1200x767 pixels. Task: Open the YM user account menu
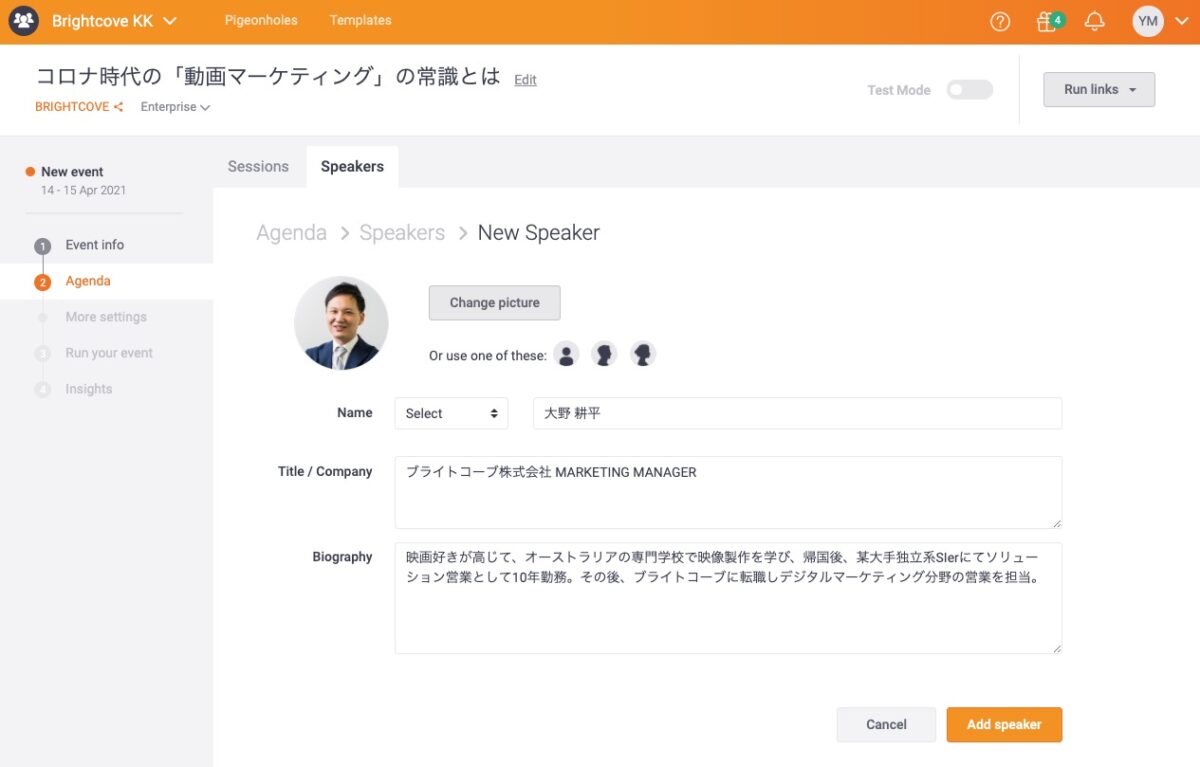point(1159,21)
